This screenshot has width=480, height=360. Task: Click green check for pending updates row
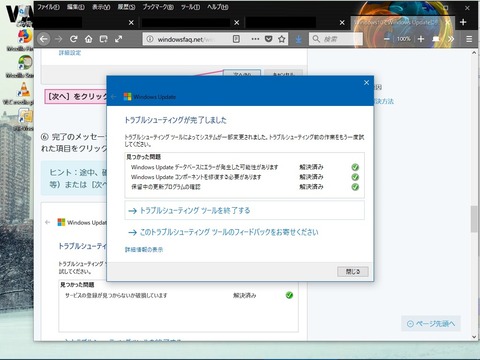(355, 187)
